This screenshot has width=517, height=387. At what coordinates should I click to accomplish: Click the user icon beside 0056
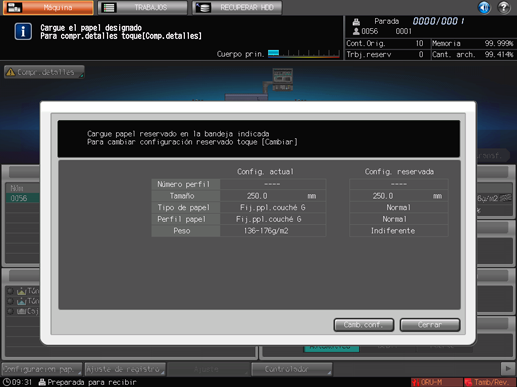click(356, 31)
